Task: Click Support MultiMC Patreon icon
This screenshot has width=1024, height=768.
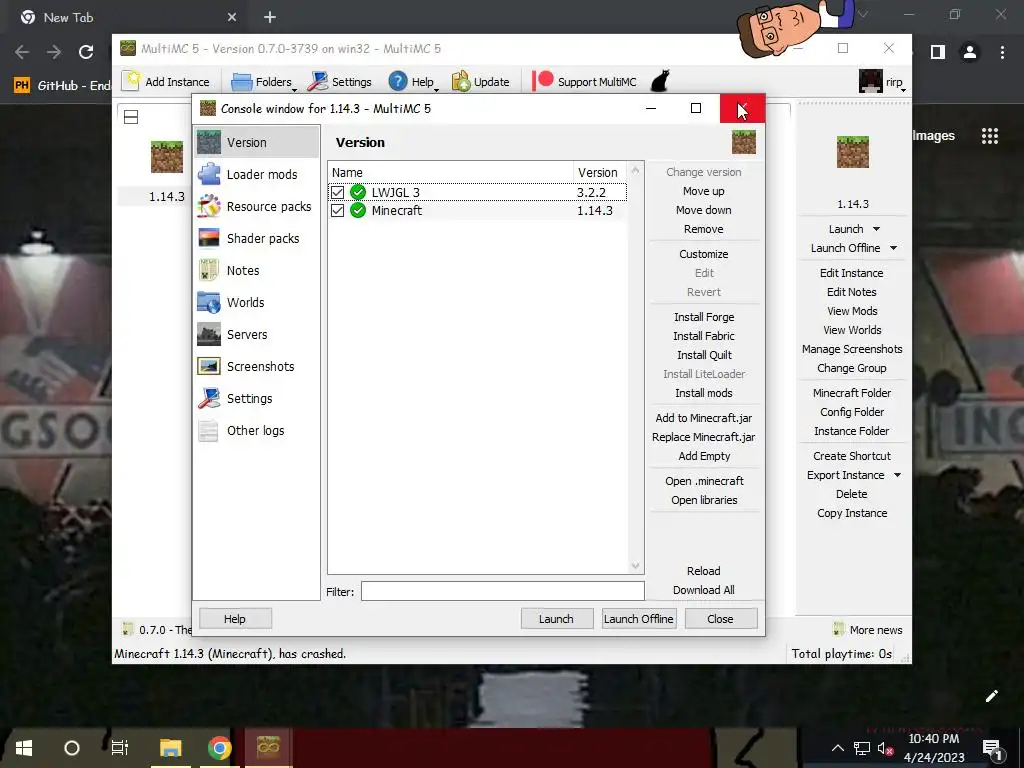Action: point(543,81)
